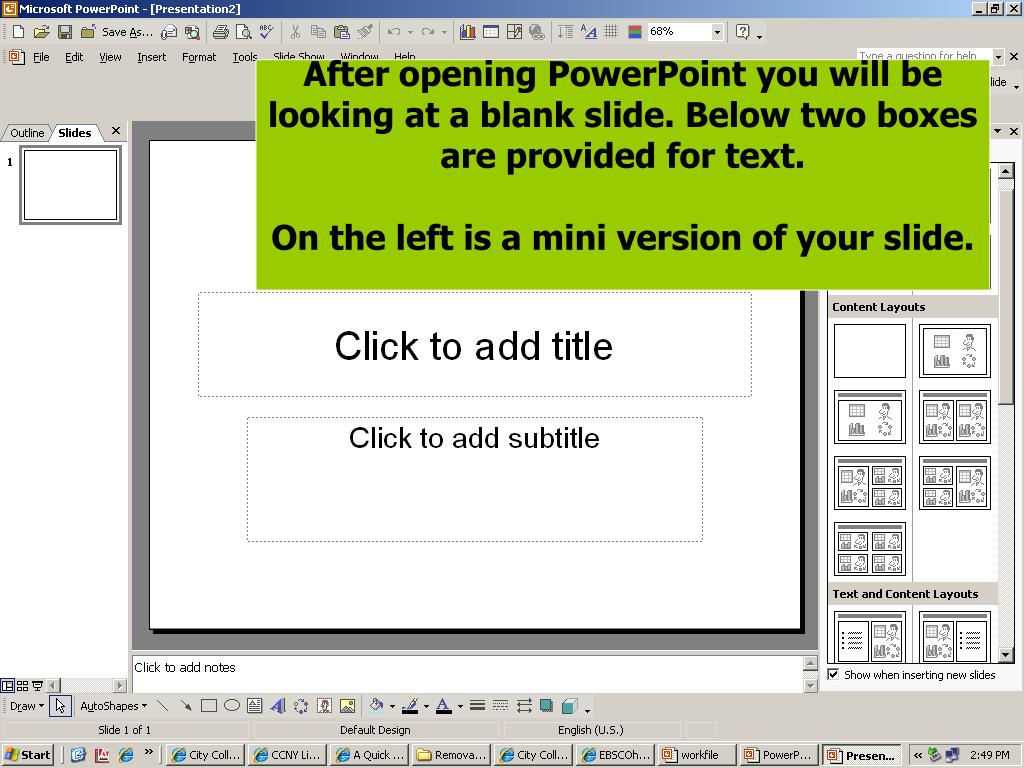Click the Save As toolbar button
Image resolution: width=1024 pixels, height=768 pixels.
(117, 31)
